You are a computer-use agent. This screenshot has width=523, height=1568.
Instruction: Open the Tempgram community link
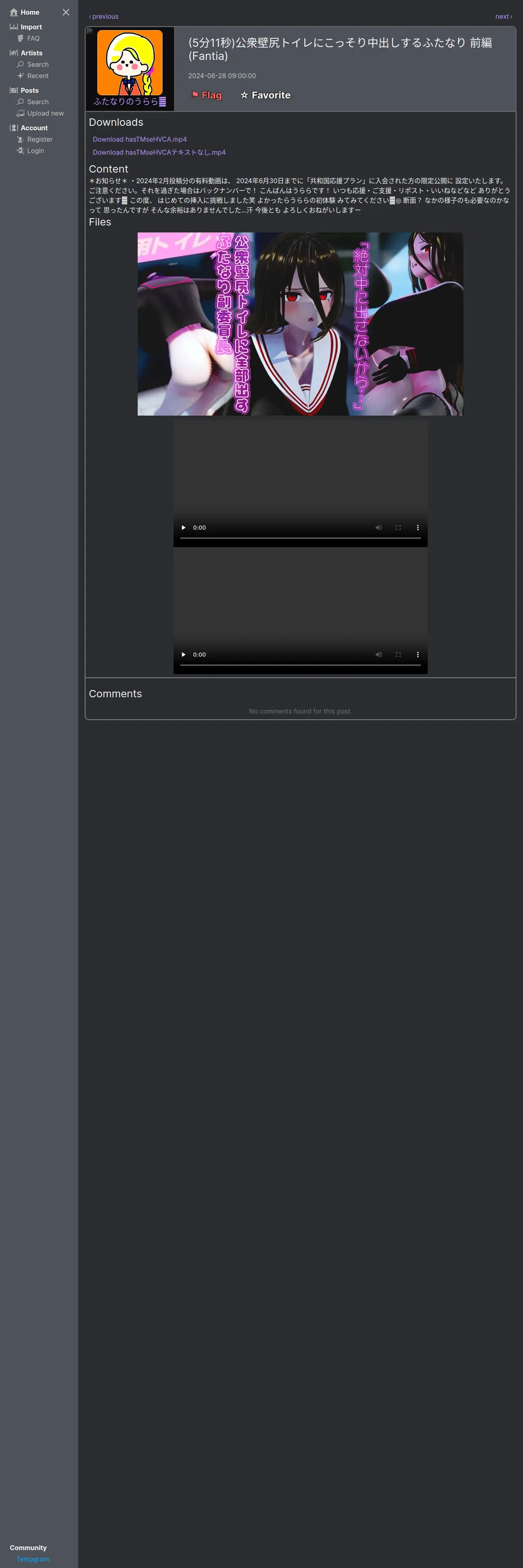click(x=32, y=1559)
